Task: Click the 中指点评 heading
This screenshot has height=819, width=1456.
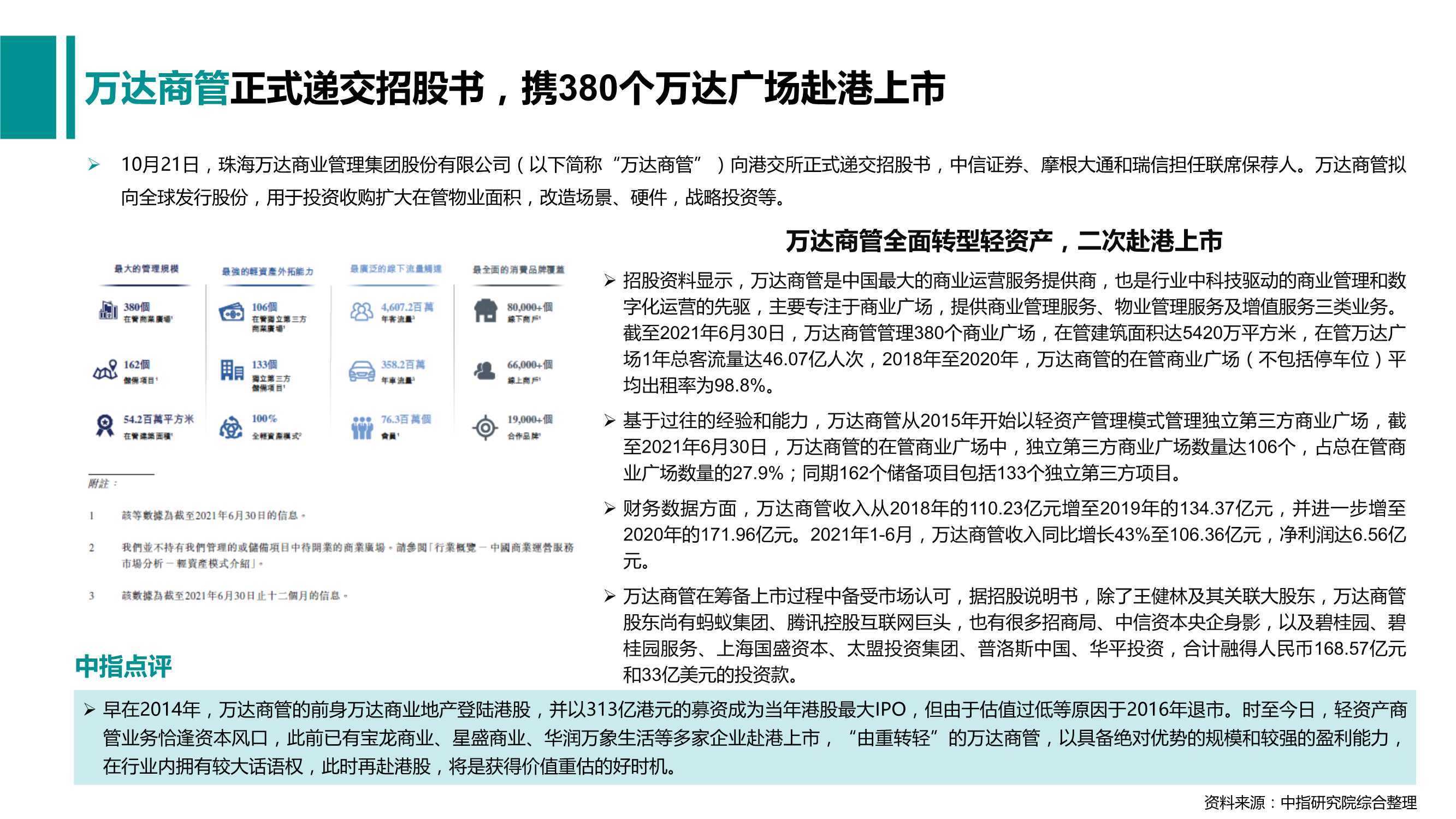Action: [x=123, y=666]
